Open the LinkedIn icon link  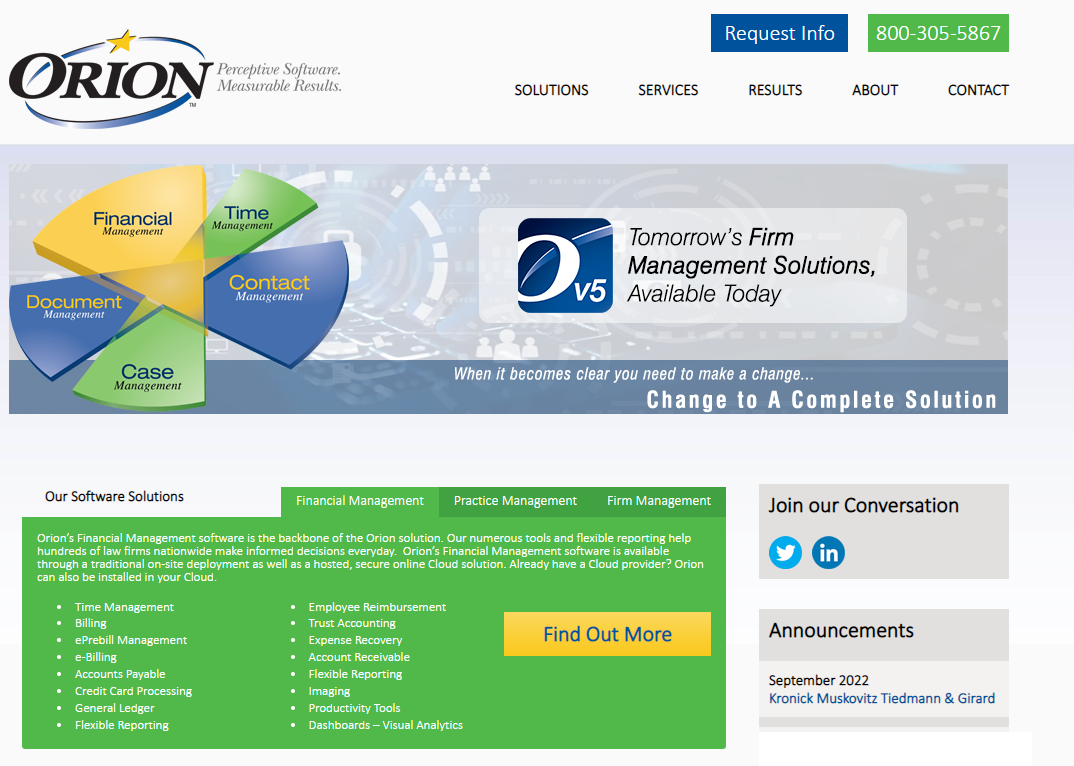[828, 552]
